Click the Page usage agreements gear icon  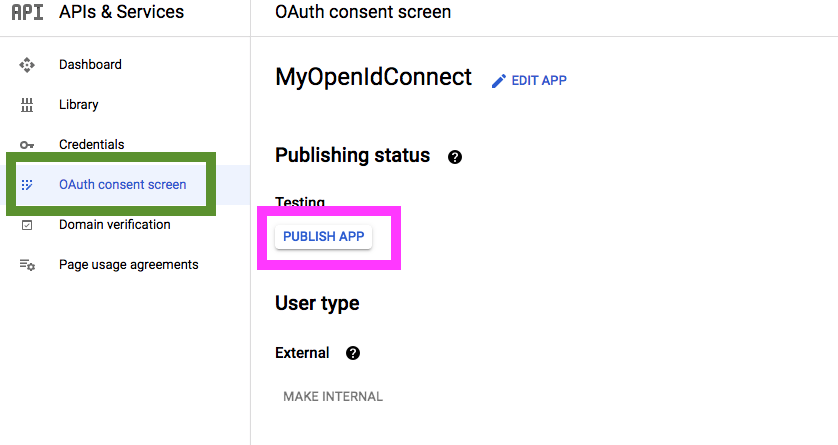[x=27, y=265]
